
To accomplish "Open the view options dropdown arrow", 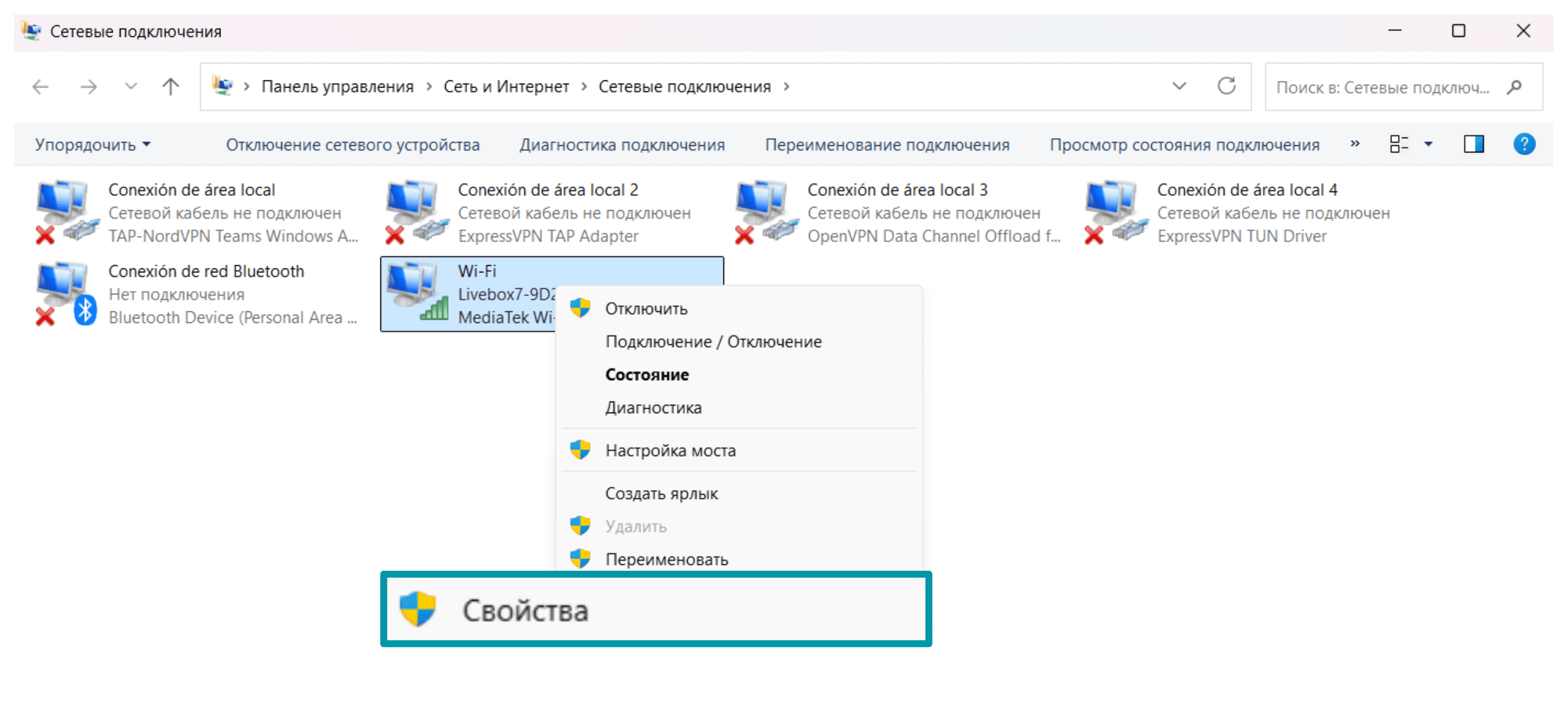I will (1428, 144).
